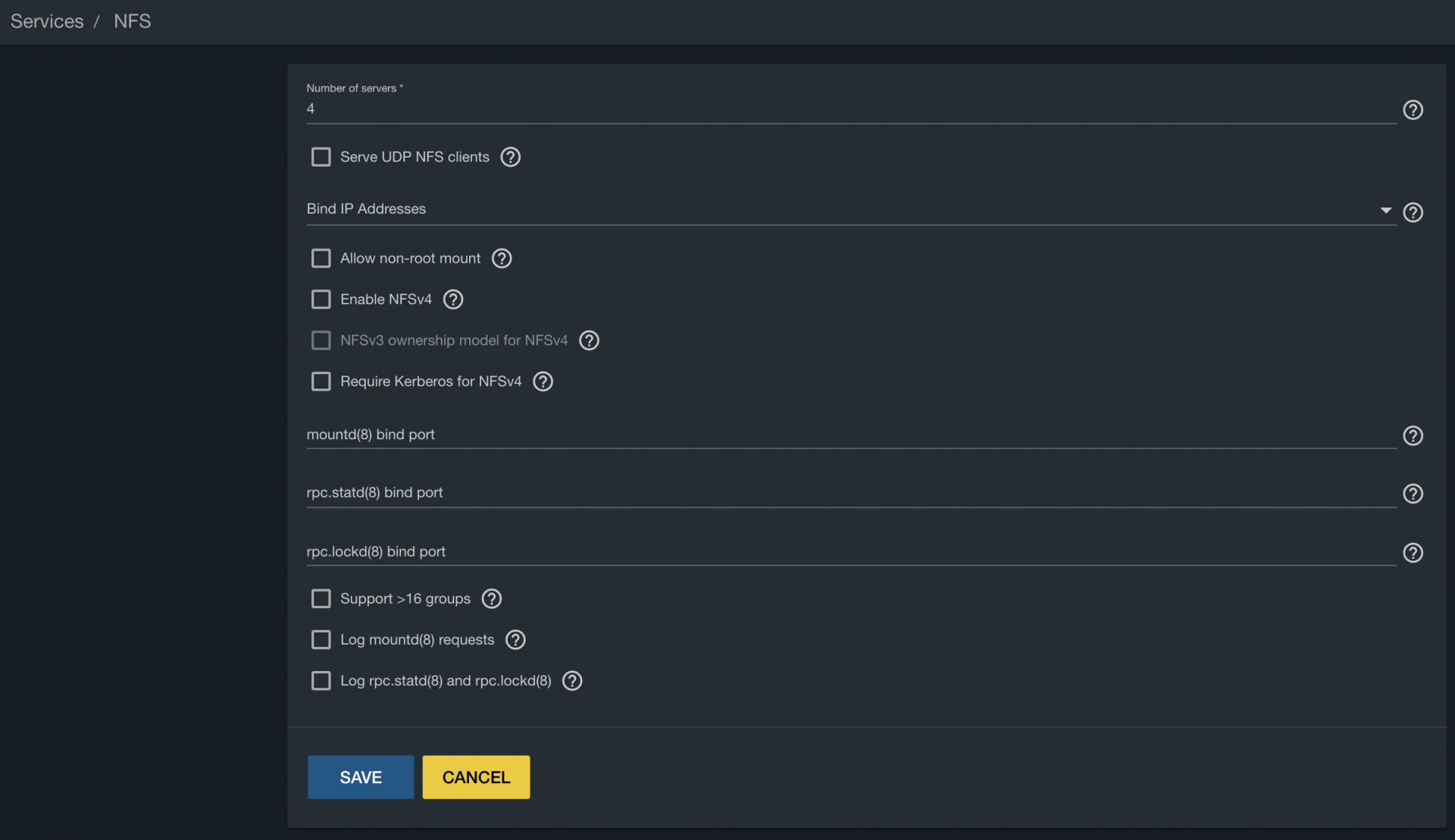The height and width of the screenshot is (840, 1455).
Task: Open Enable NFSv4 help tooltip
Action: pyautogui.click(x=453, y=299)
